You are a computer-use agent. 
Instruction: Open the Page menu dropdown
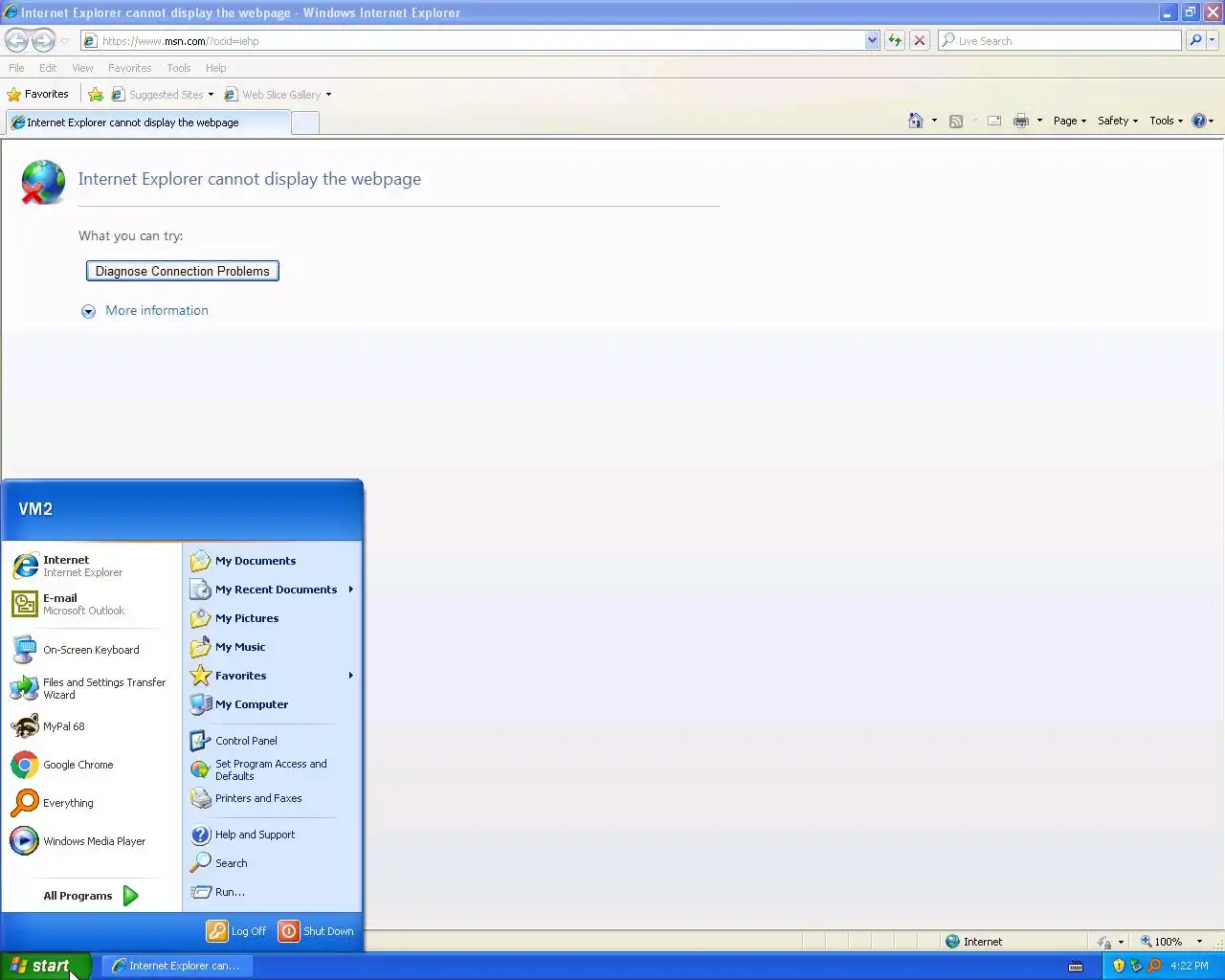click(x=1070, y=121)
